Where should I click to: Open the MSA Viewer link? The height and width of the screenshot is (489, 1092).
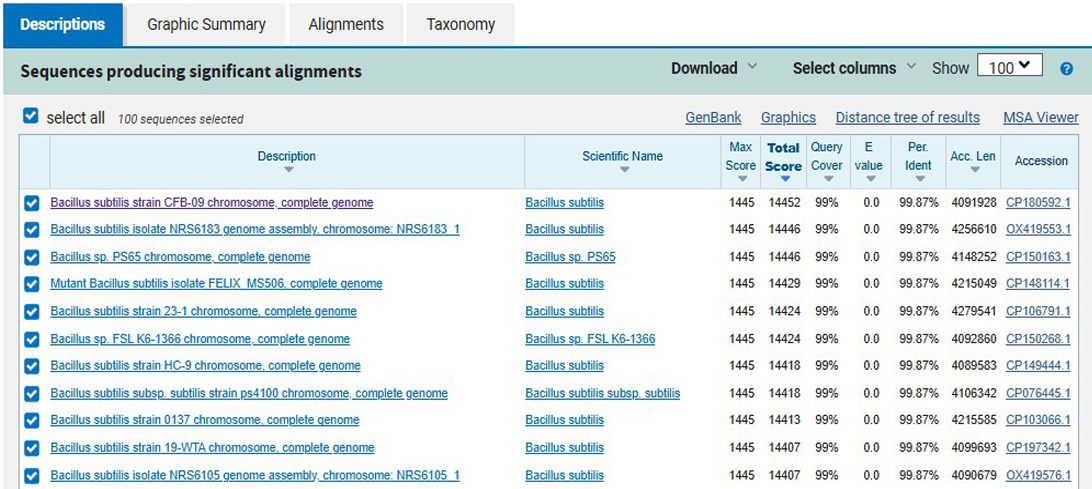(x=1040, y=117)
